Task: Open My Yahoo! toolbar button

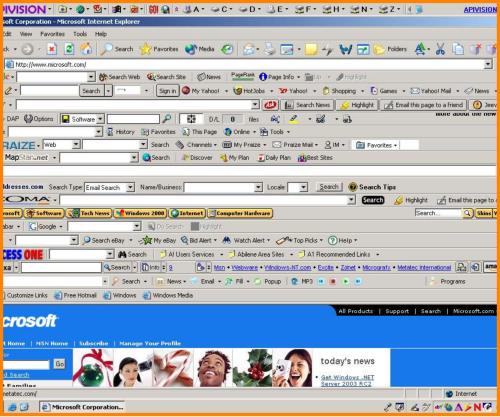Action: point(201,91)
